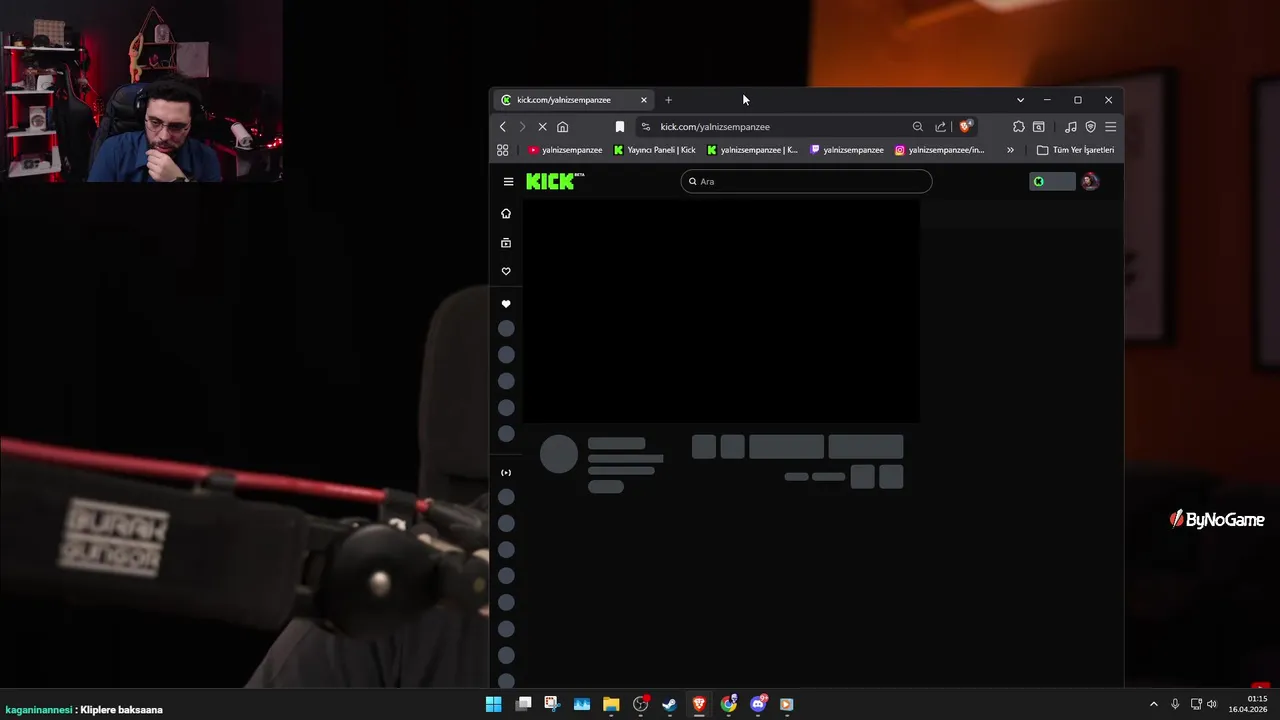Open the Kick yalnizsempanzee | K... bookmark

[x=753, y=150]
